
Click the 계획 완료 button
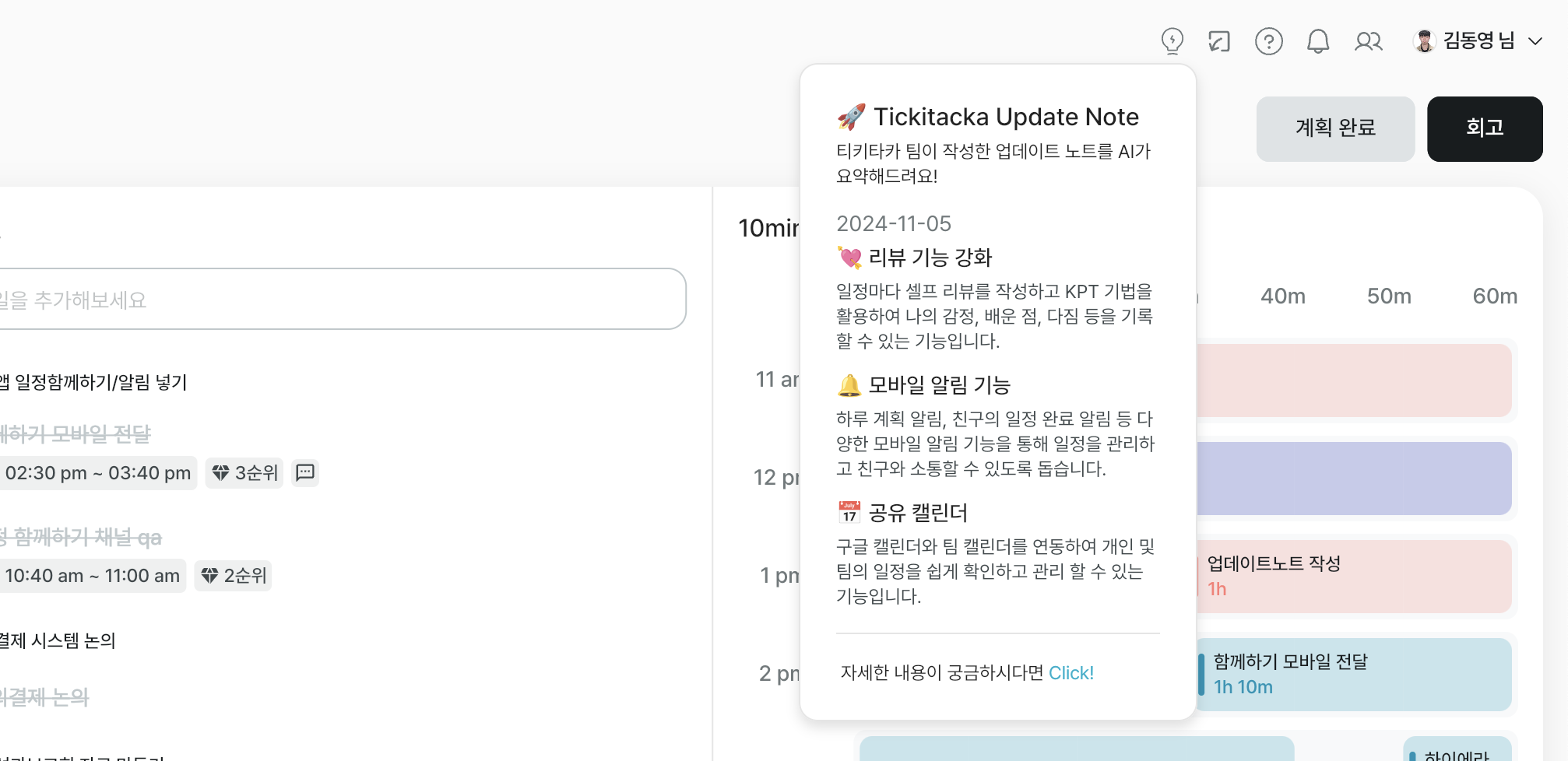1335,128
